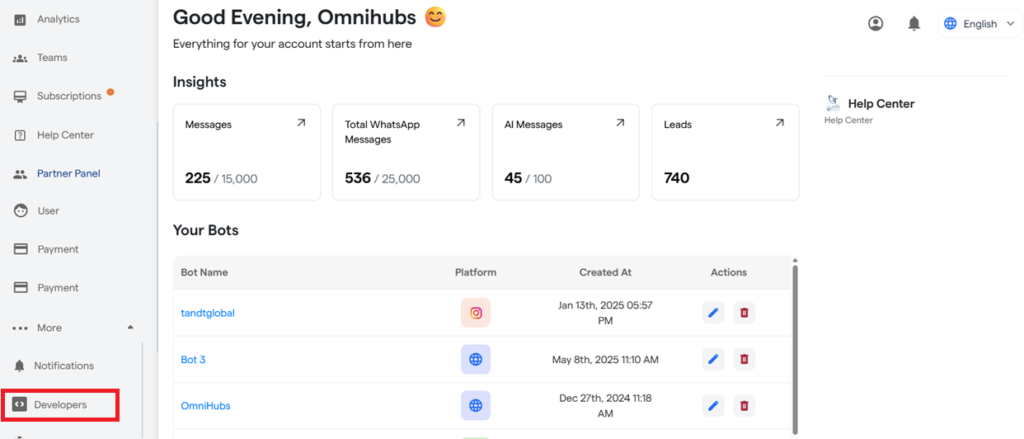
Task: Open the OmniHubs bot link
Action: 207,405
